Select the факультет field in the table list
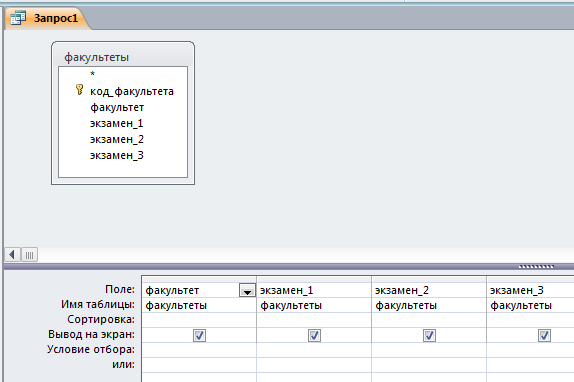Viewport: 574px width, 382px height. point(117,107)
